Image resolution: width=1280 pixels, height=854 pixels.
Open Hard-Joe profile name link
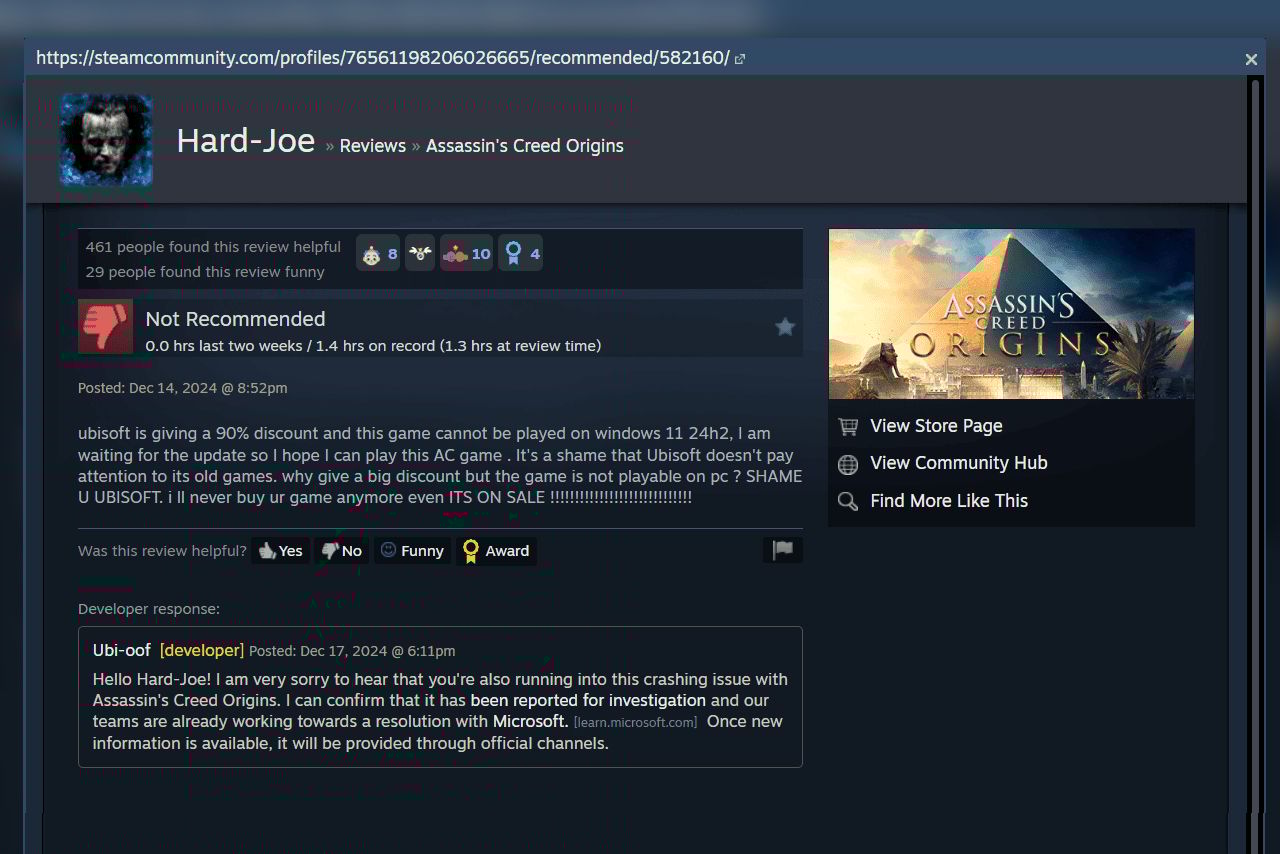(246, 141)
